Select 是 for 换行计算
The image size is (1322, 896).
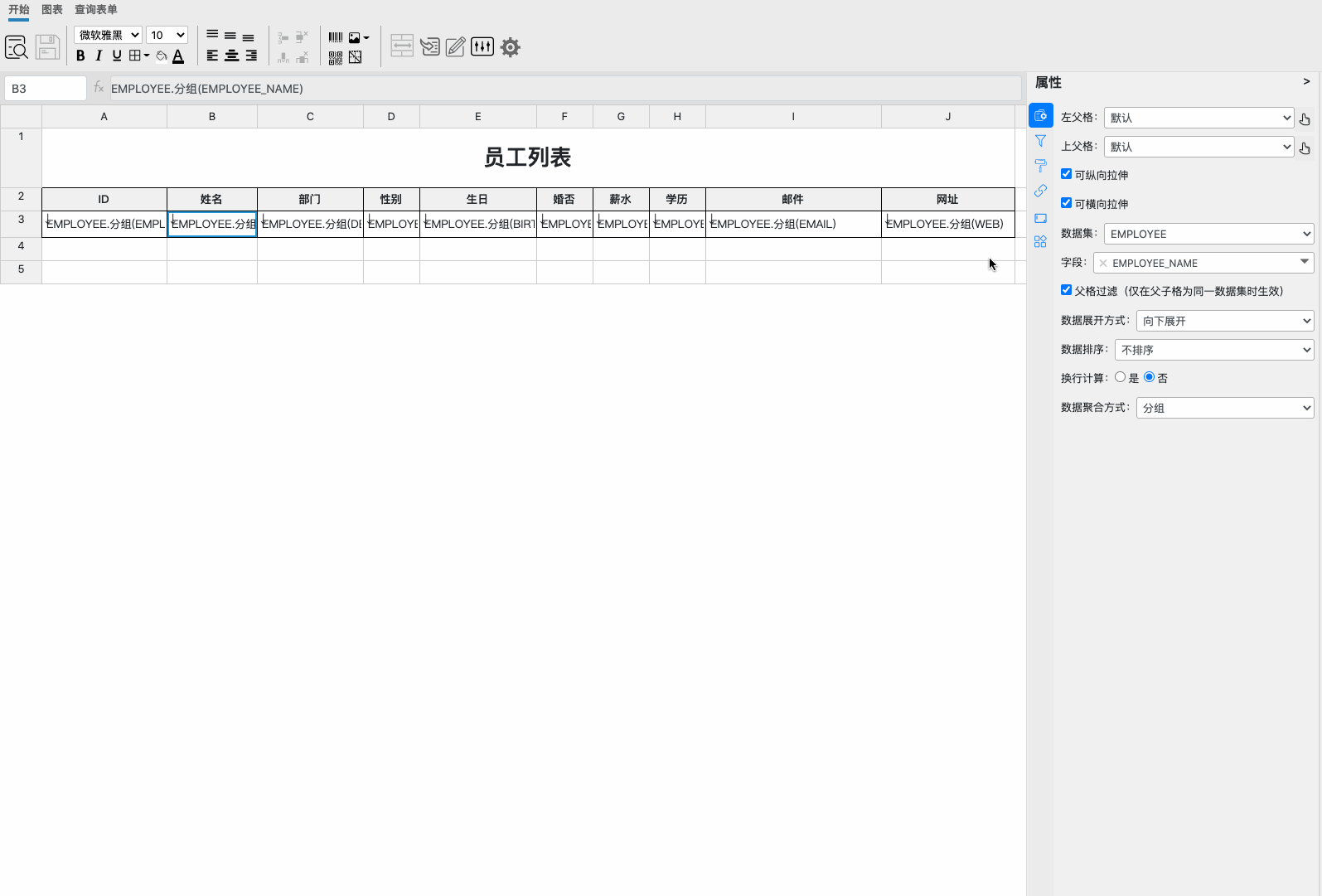tap(1121, 377)
